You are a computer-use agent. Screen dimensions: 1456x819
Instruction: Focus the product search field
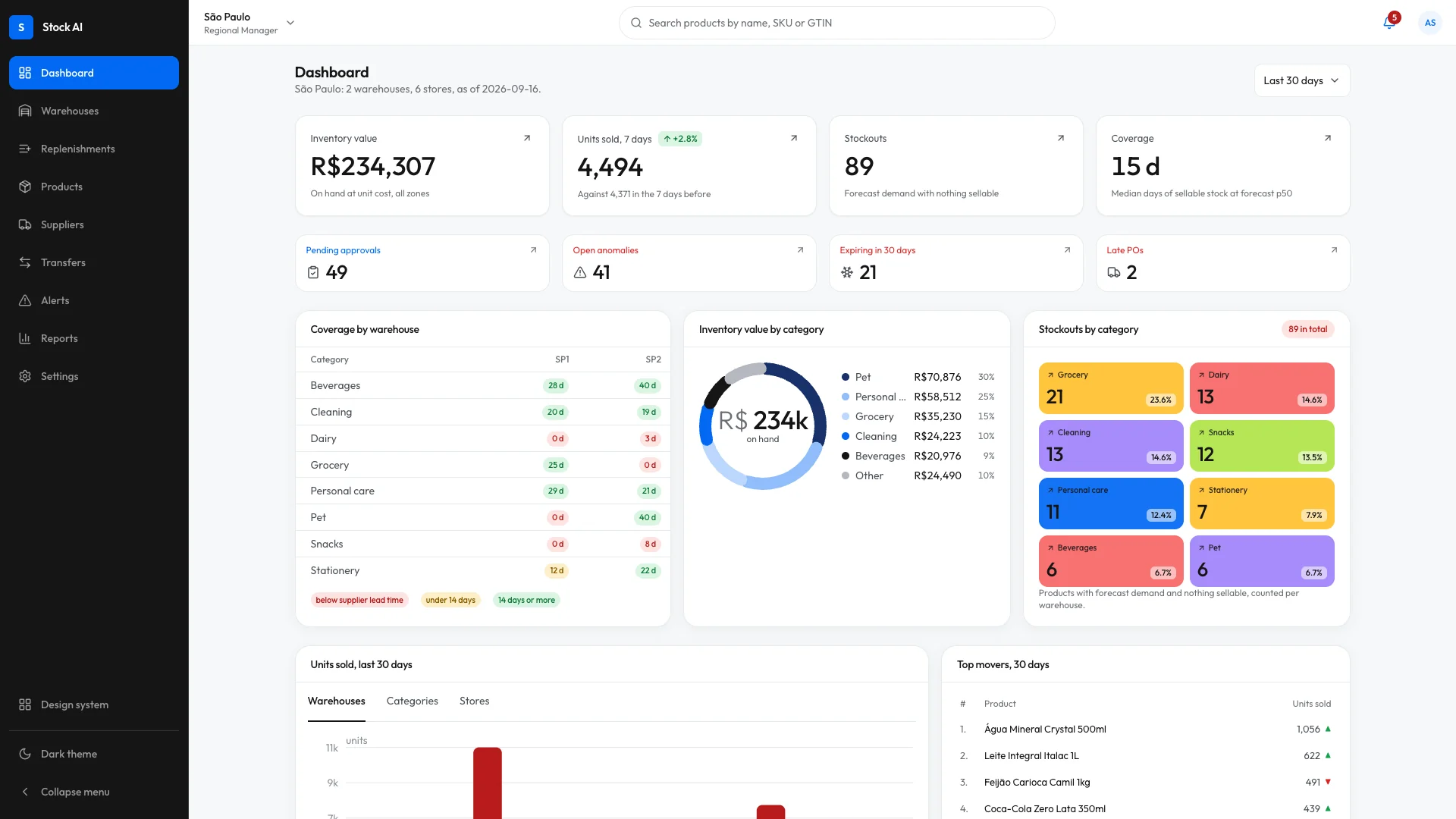837,23
